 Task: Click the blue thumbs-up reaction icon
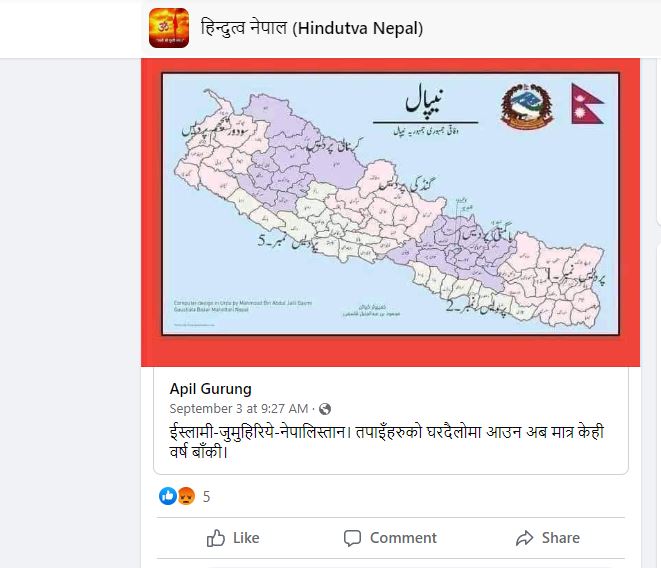tap(168, 496)
